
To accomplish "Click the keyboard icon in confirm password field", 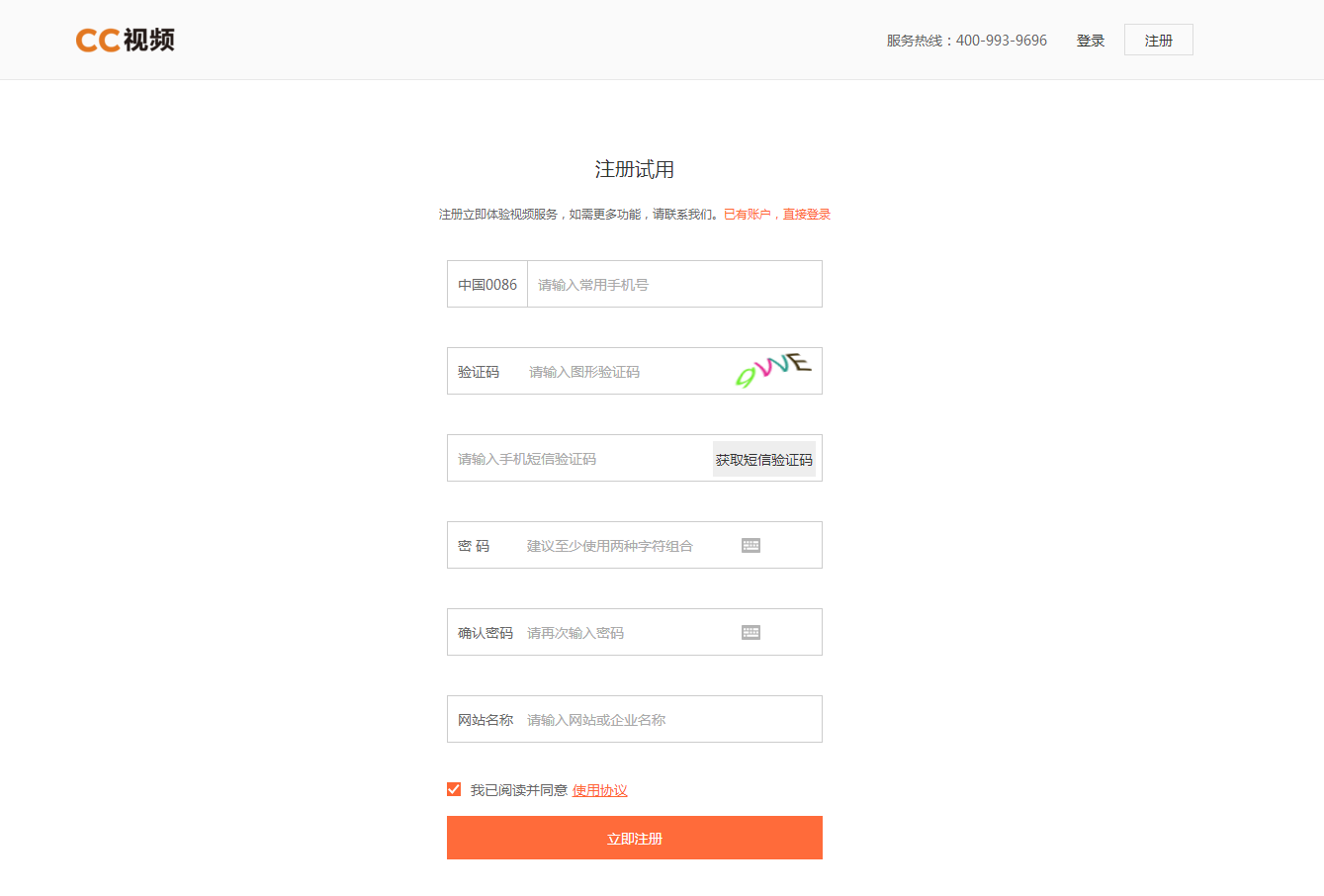I will 750,631.
